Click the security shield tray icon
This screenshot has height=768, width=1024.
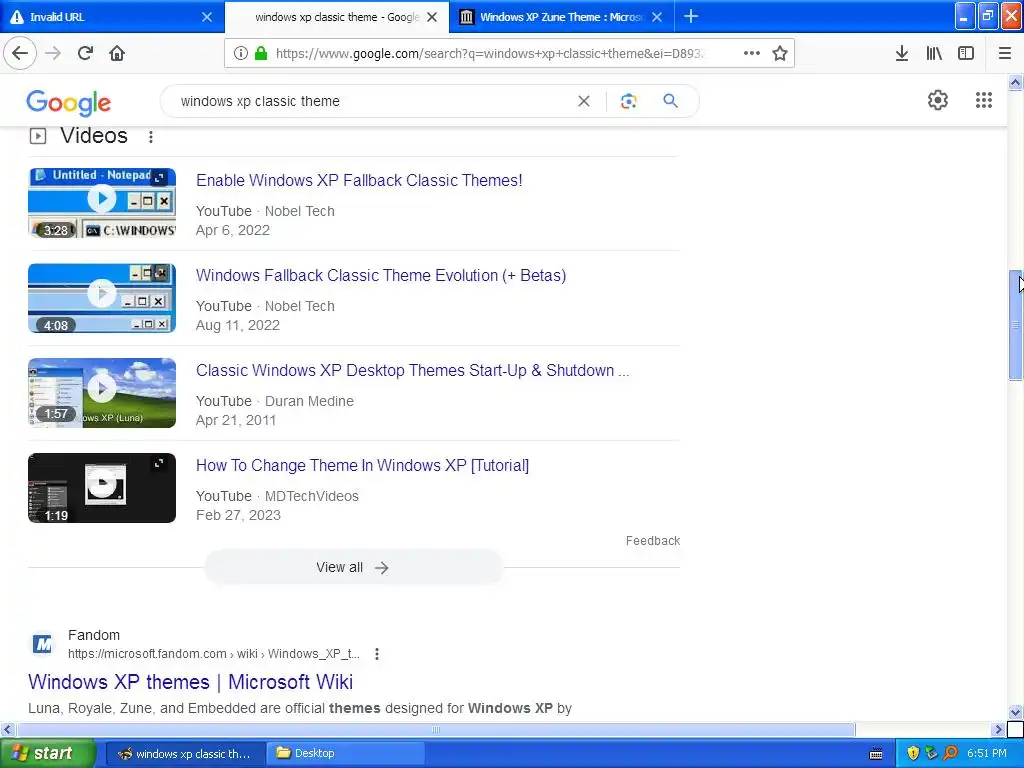(913, 754)
